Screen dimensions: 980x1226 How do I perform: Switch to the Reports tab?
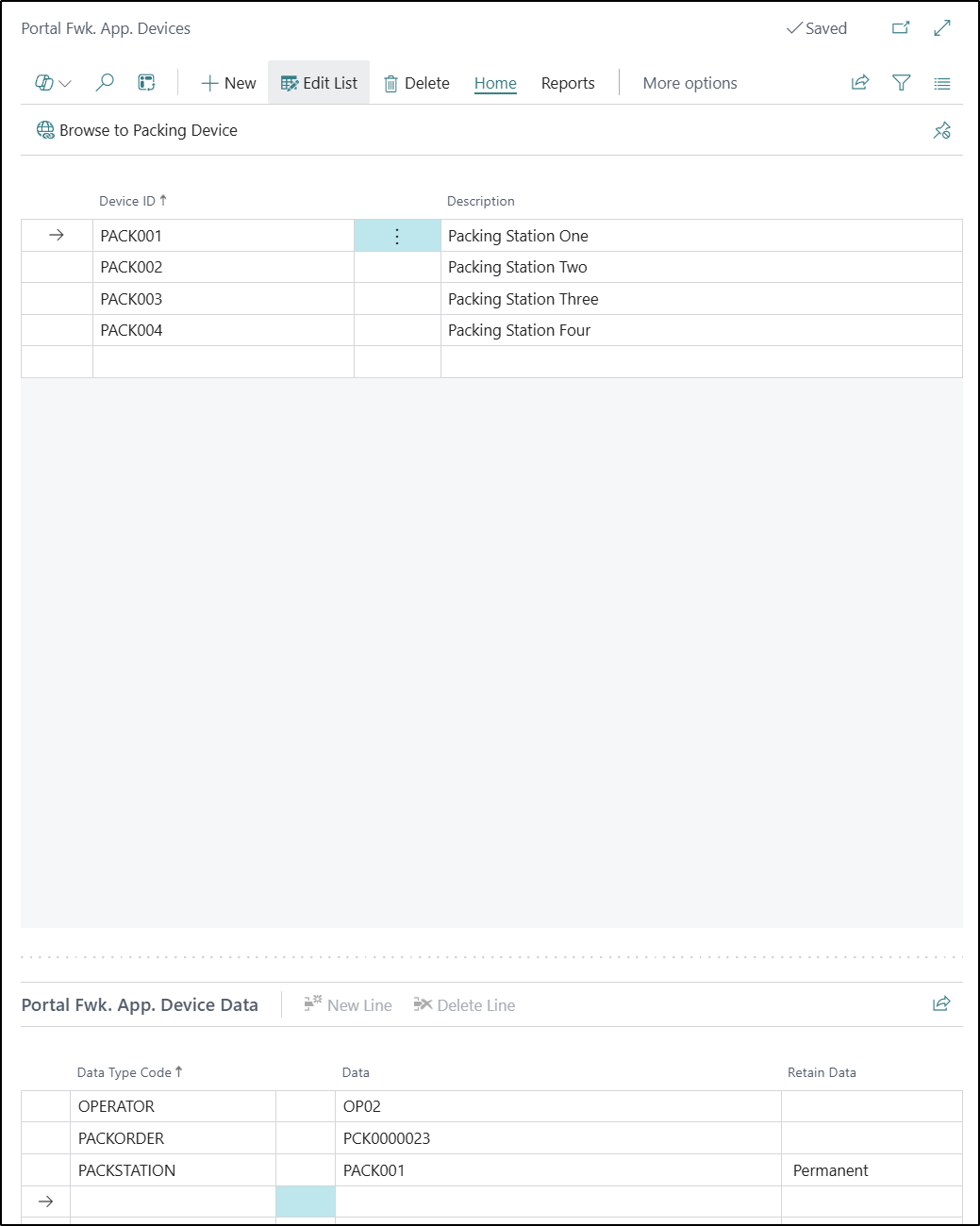(568, 83)
